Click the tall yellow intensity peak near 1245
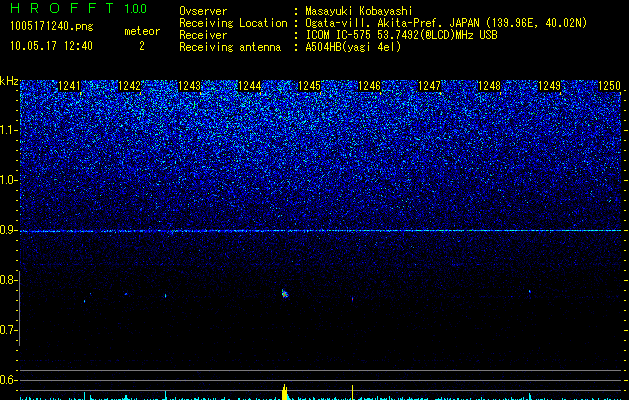 click(284, 392)
